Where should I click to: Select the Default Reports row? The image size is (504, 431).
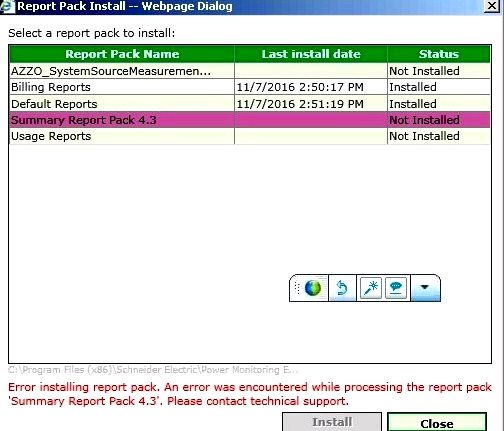pos(250,104)
